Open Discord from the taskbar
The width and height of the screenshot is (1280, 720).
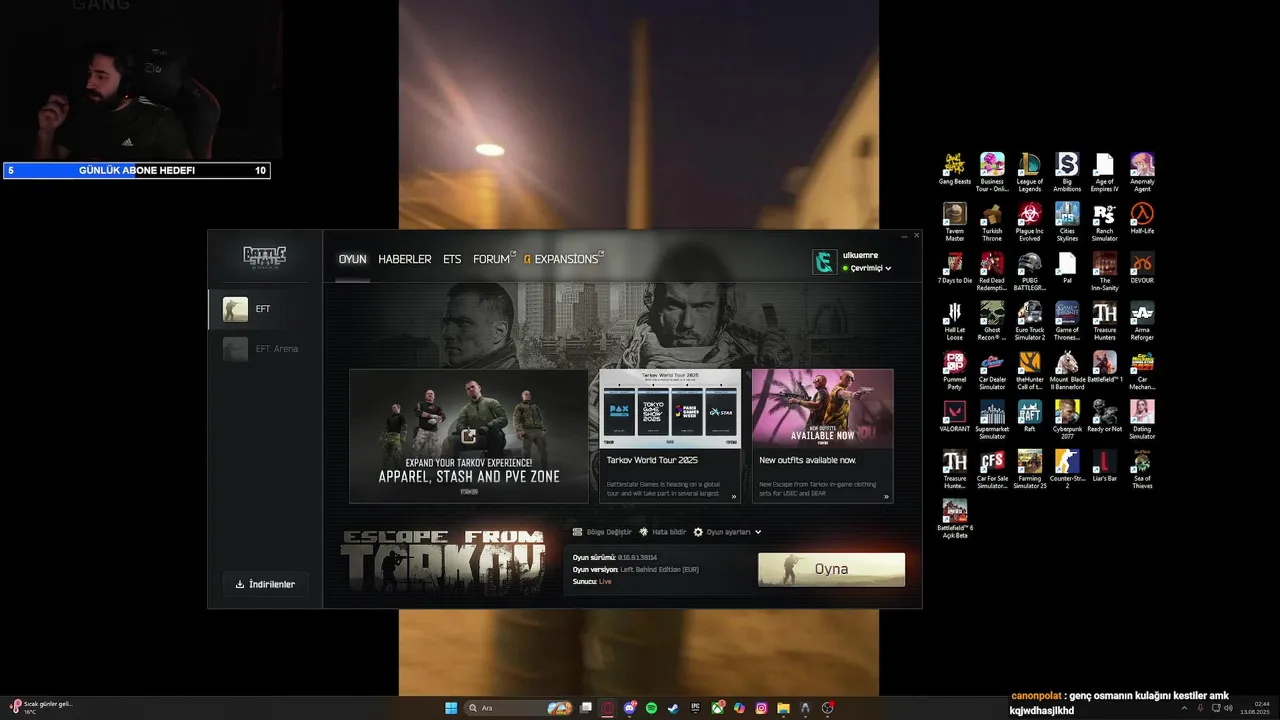point(630,708)
